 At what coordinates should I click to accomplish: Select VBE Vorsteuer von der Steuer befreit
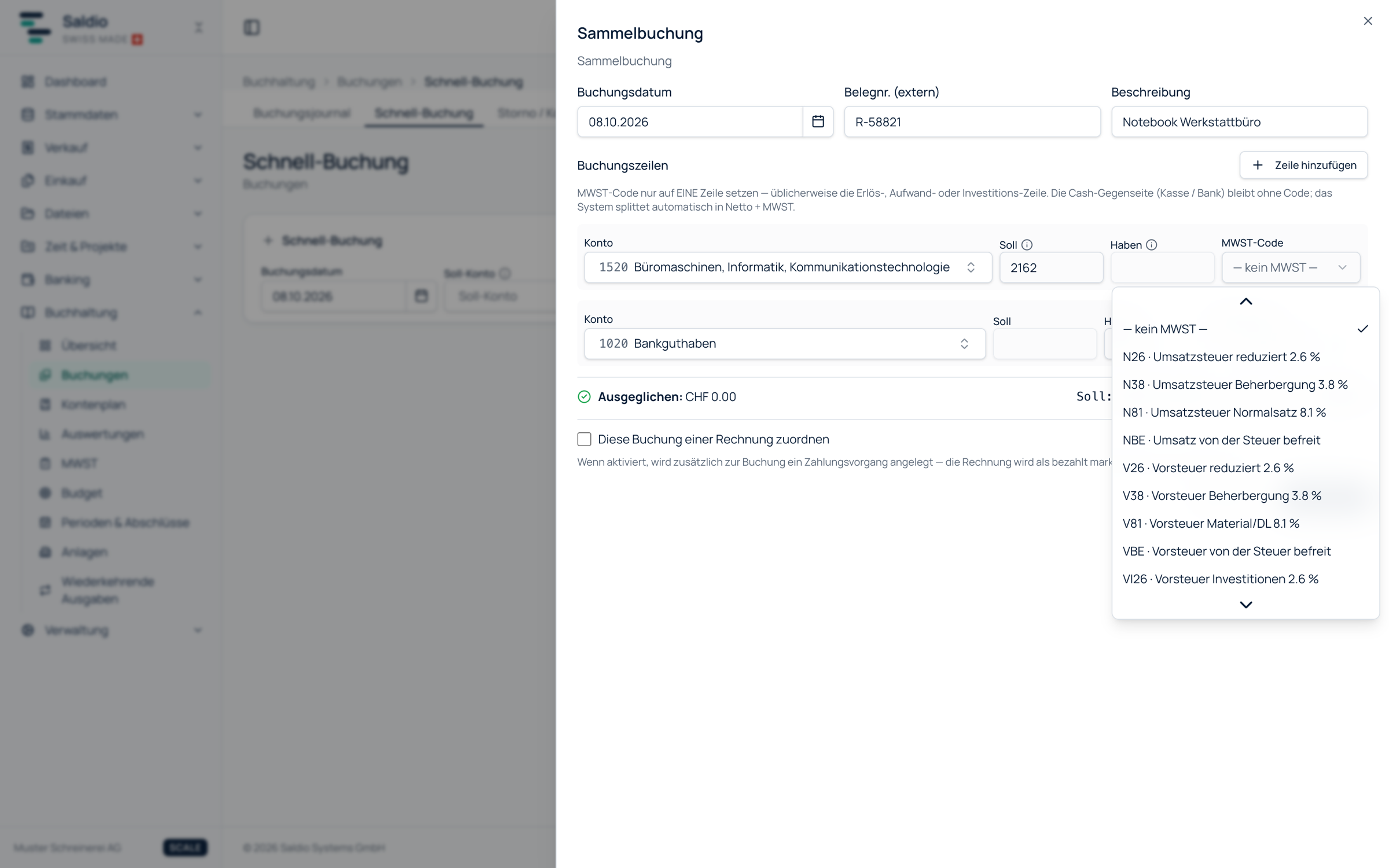click(x=1245, y=551)
